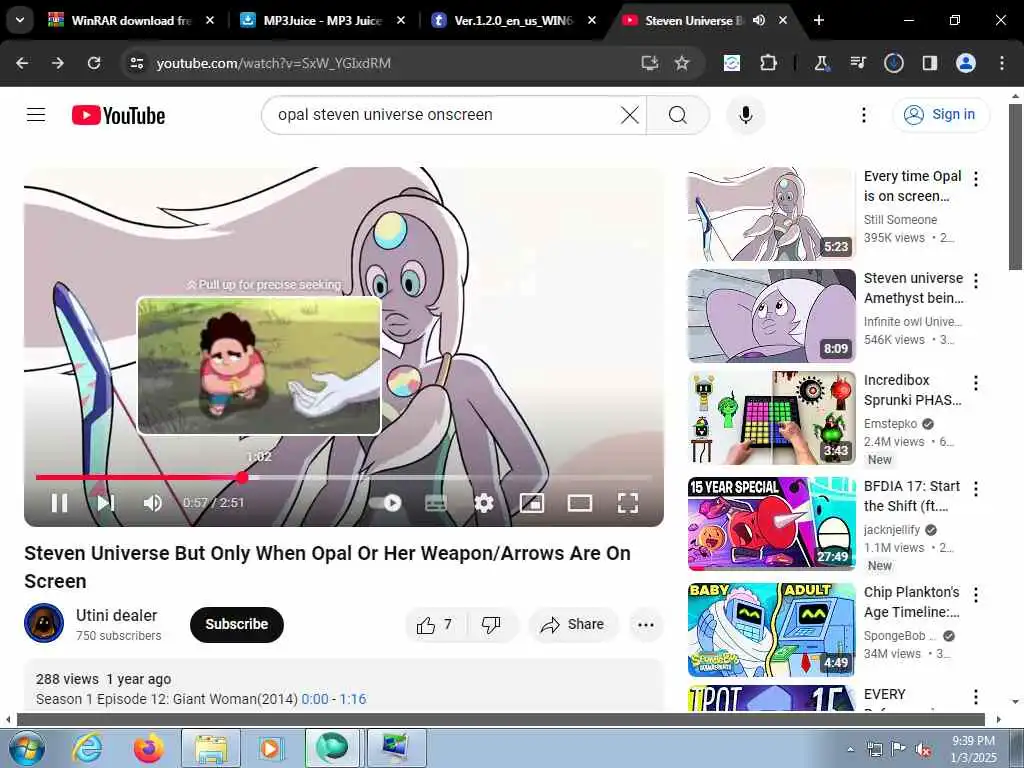Image resolution: width=1024 pixels, height=768 pixels.
Task: Open options for Amethyst video suggestion
Action: pos(976,281)
